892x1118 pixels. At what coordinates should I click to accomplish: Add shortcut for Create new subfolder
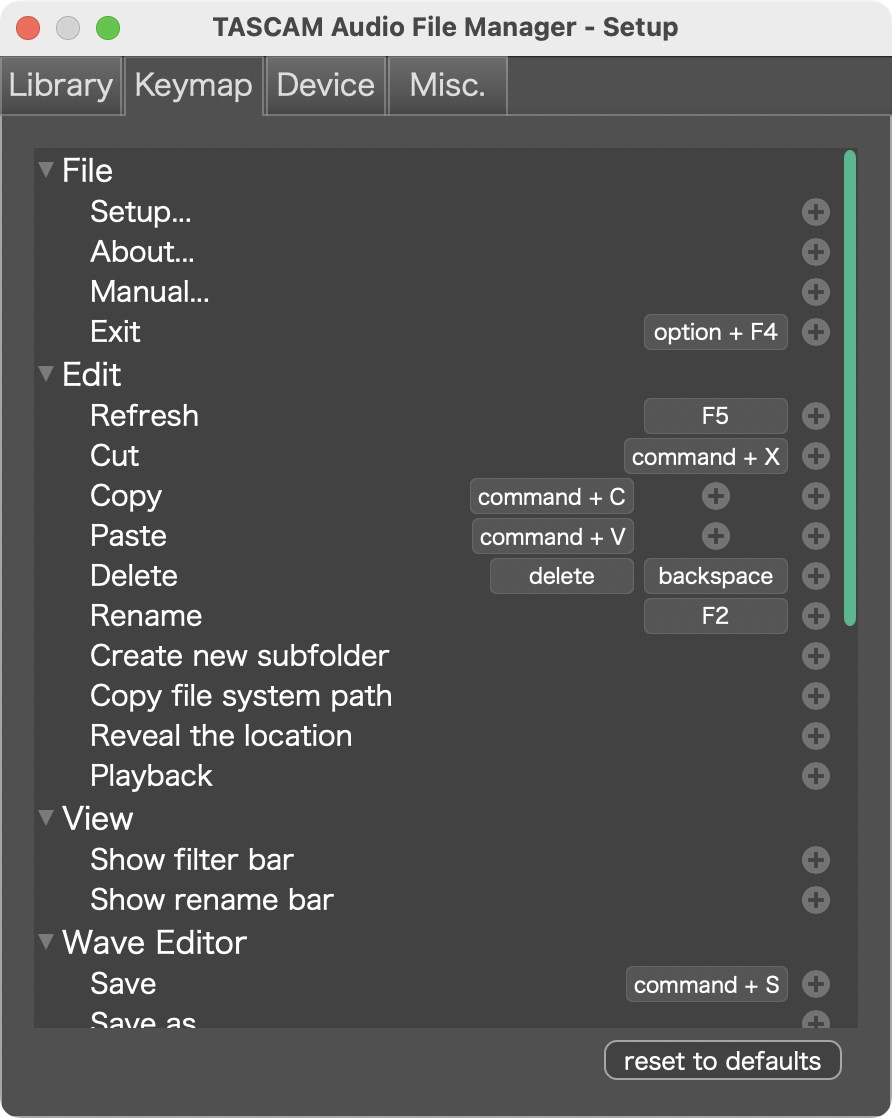tap(816, 656)
